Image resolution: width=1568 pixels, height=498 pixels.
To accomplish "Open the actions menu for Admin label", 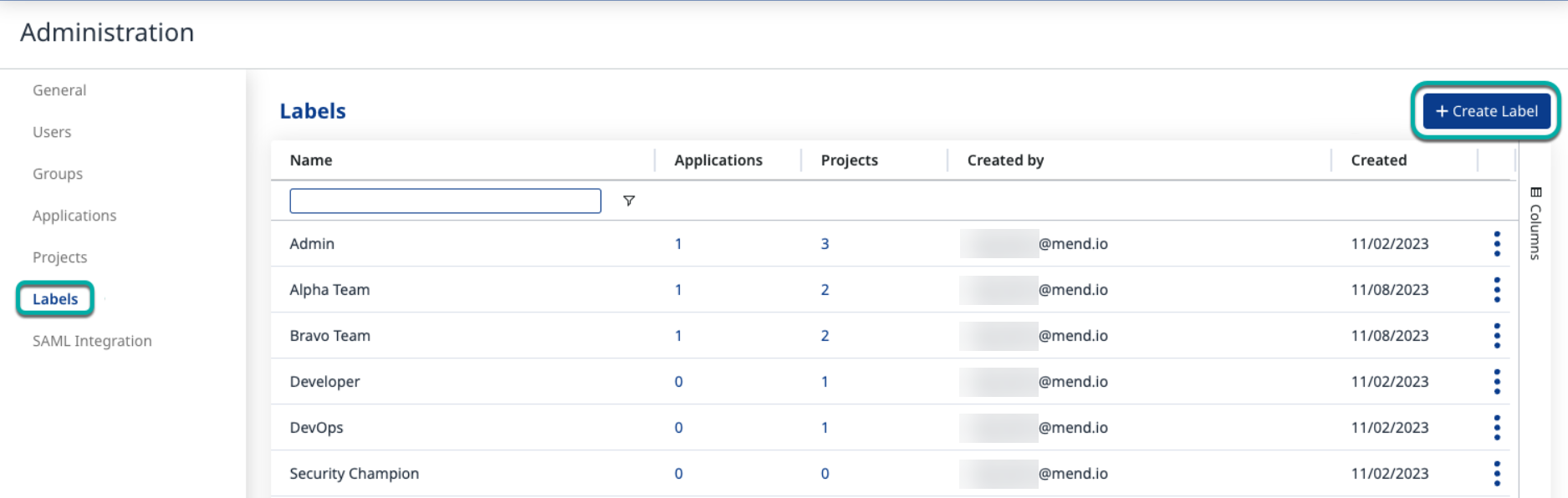I will click(x=1497, y=244).
